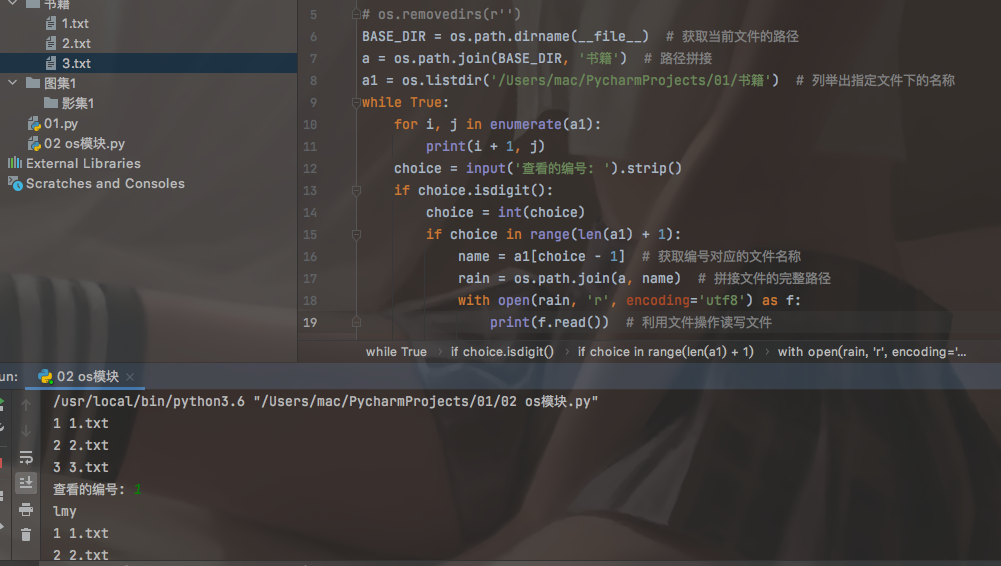1001x566 pixels.
Task: Click 'os.path.dirname' on line 6
Action: pyautogui.click(x=509, y=36)
